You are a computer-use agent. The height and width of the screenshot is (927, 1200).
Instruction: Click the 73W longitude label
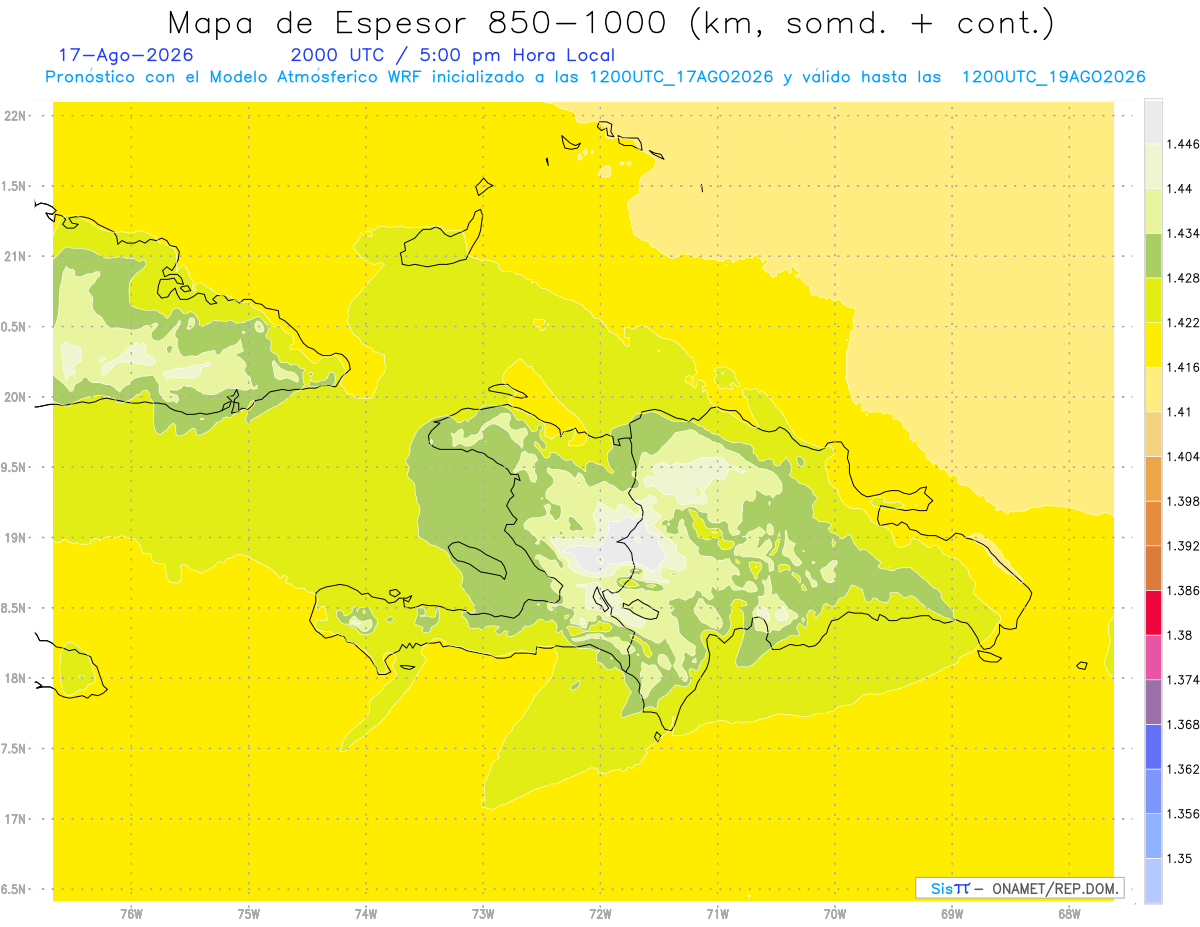[483, 914]
